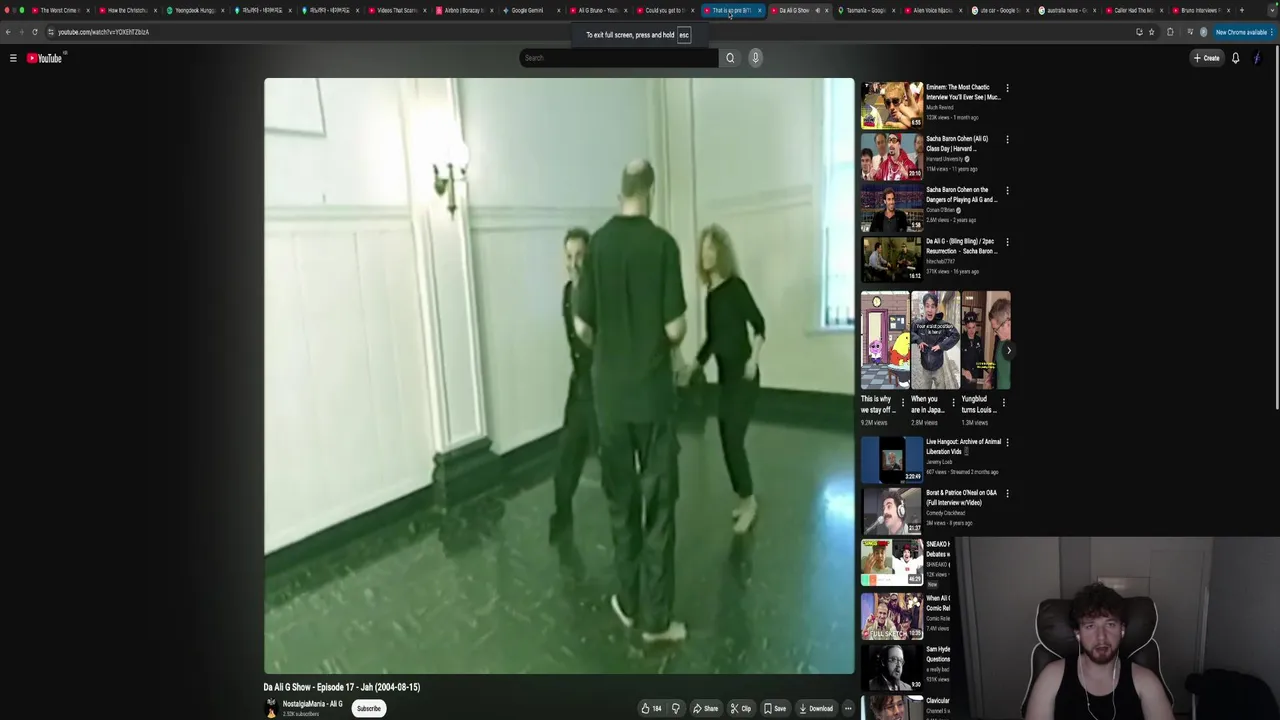Viewport: 1280px width, 720px height.
Task: Open options for 'When you are in Japa' Short
Action: 953,403
